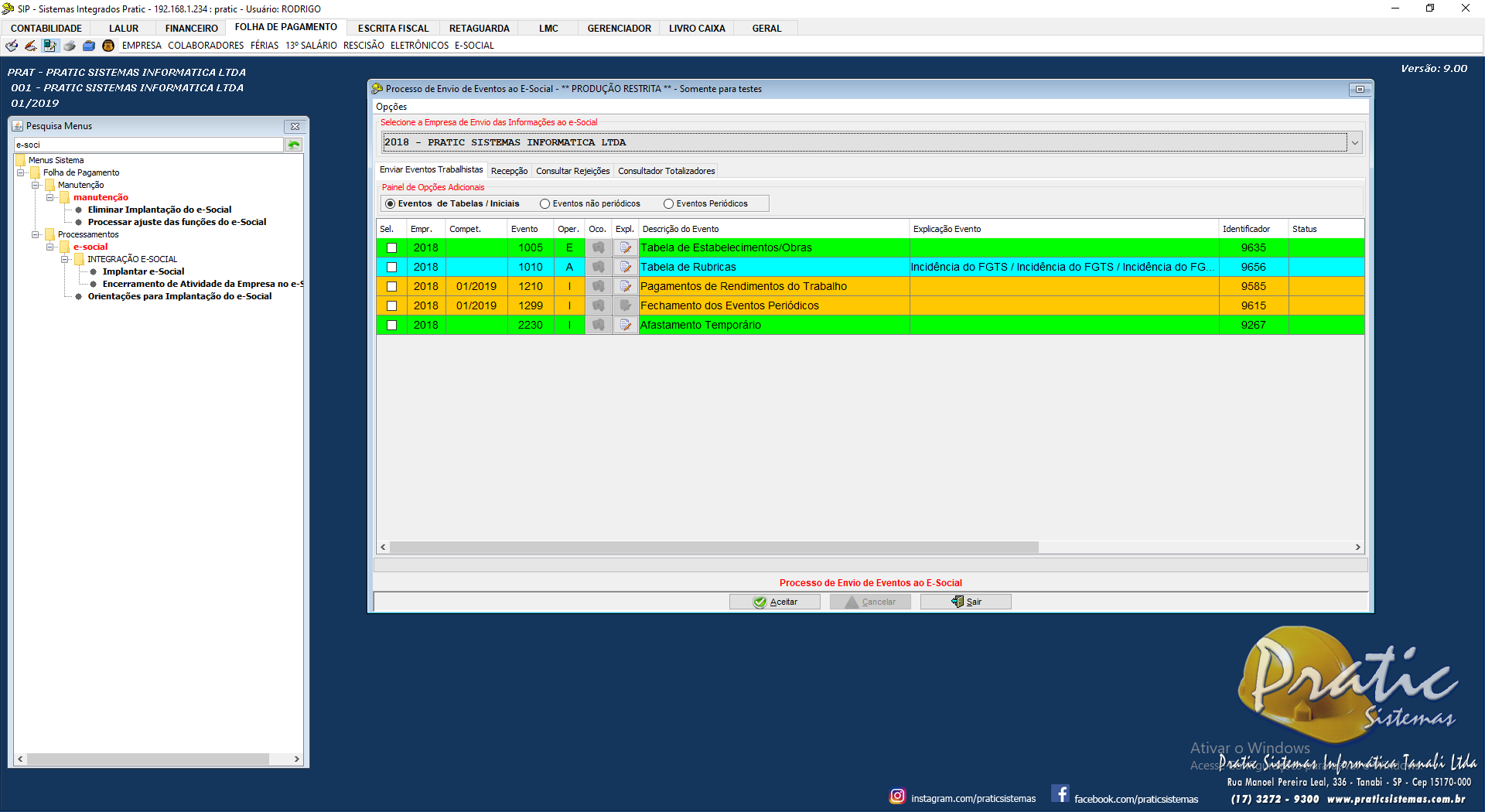Click the calculator with notepad toolbar icon
The image size is (1485, 812).
tap(49, 46)
